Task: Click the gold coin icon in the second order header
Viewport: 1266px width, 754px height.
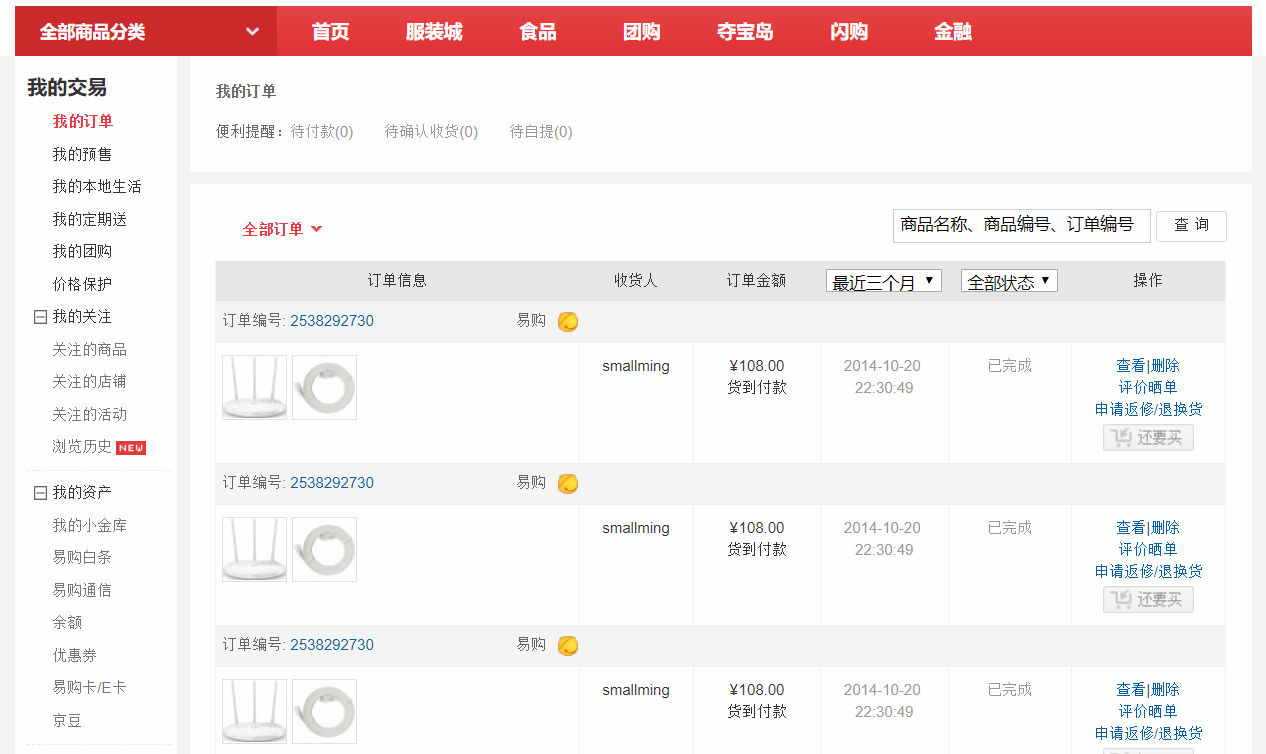Action: pyautogui.click(x=568, y=484)
